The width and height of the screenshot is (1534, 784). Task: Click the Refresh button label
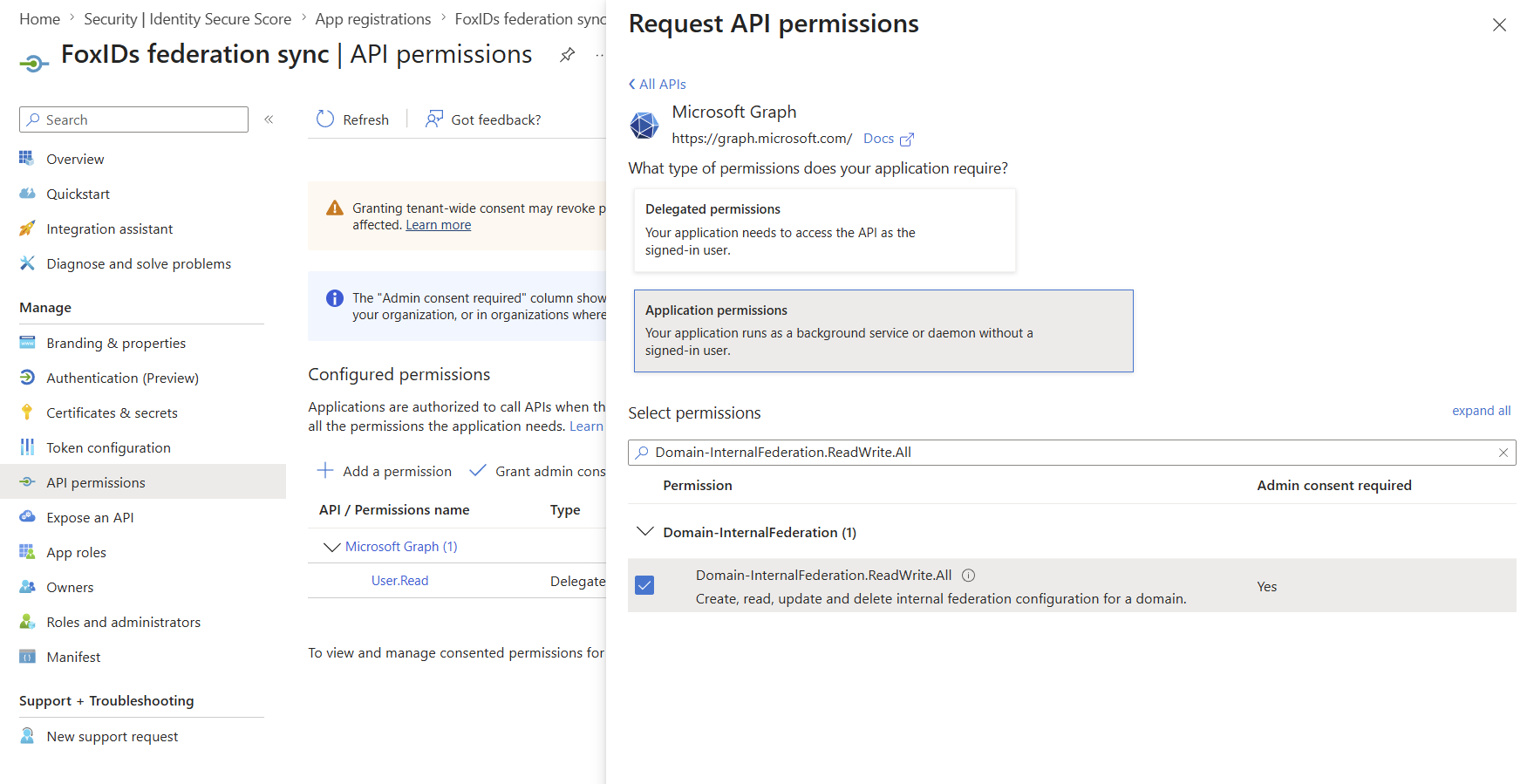365,119
